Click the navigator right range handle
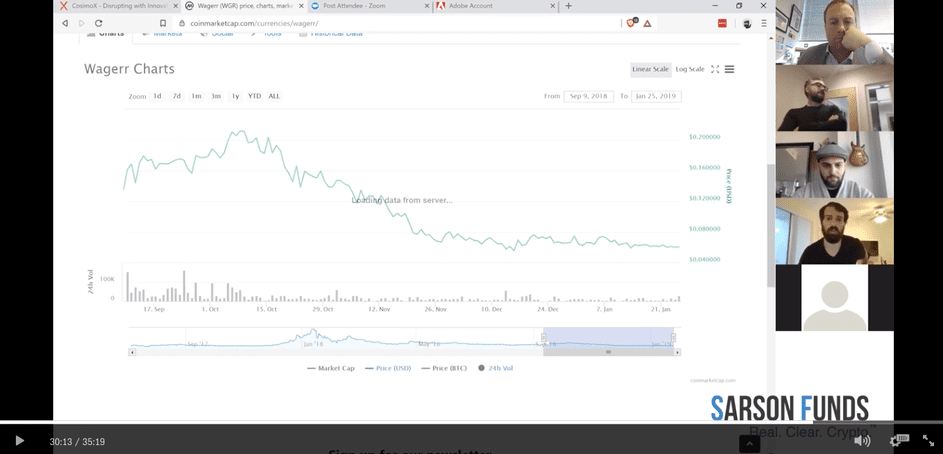The height and width of the screenshot is (454, 943). point(674,337)
